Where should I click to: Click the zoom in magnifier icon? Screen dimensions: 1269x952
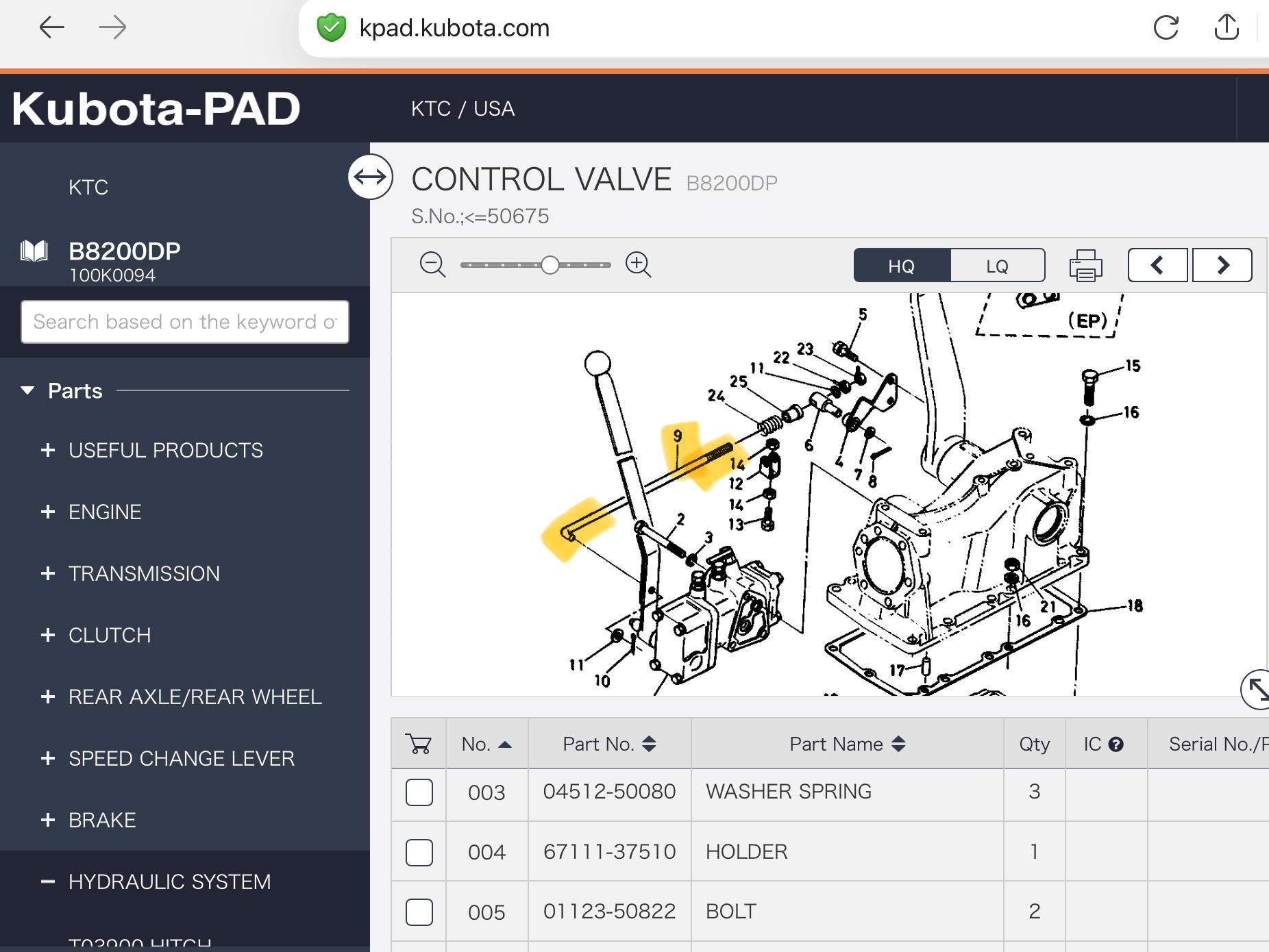point(638,264)
